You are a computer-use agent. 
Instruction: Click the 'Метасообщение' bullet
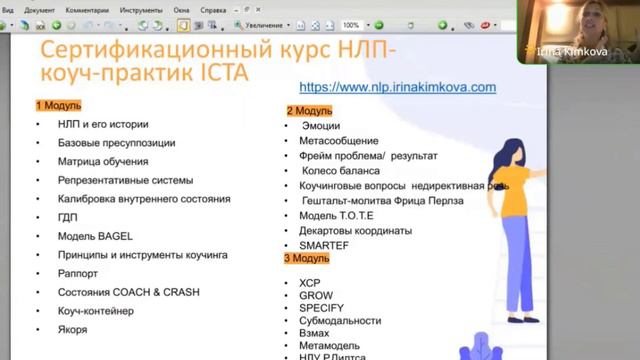pos(339,141)
